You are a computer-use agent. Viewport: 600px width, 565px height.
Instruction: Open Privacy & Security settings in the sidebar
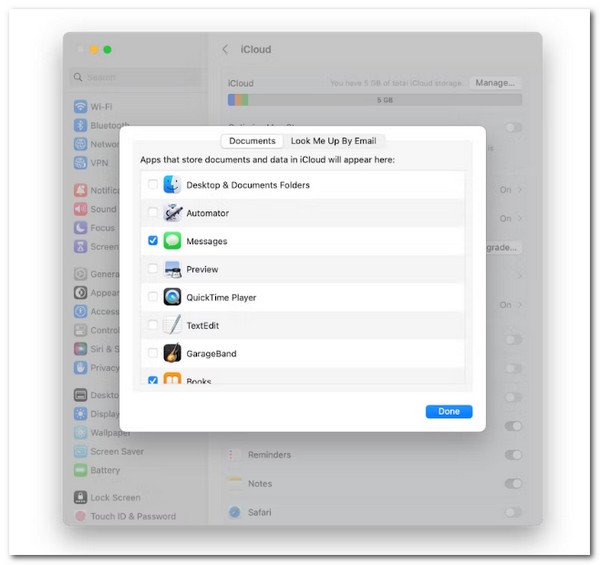point(96,368)
